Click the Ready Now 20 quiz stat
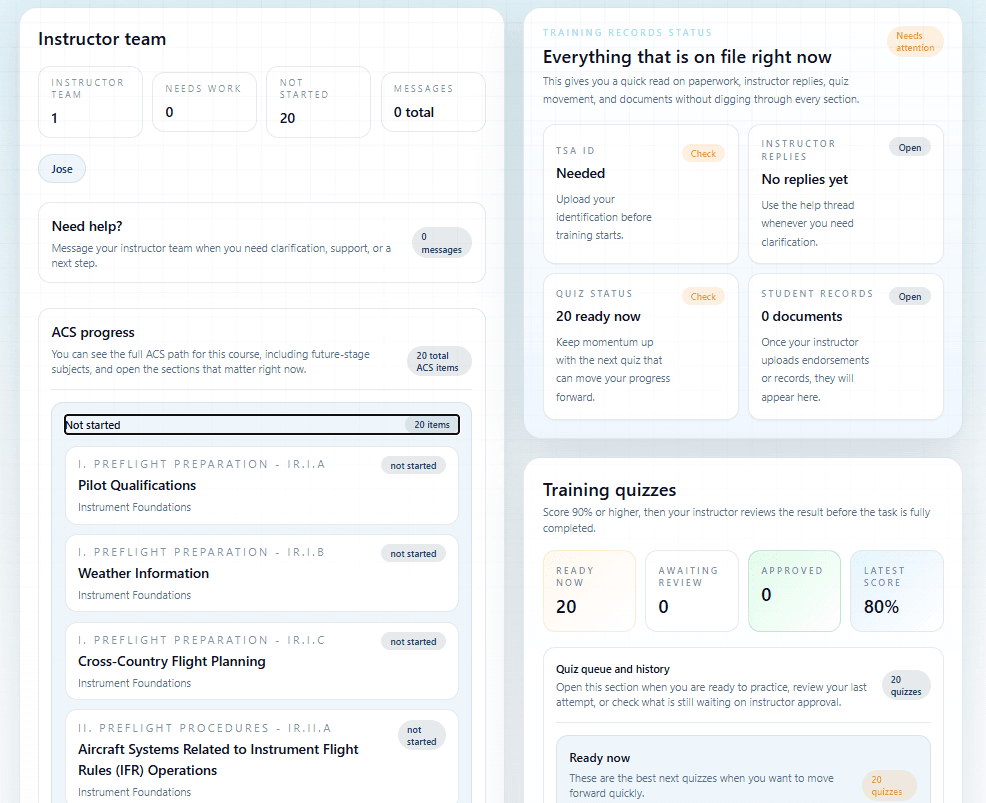 (x=589, y=591)
